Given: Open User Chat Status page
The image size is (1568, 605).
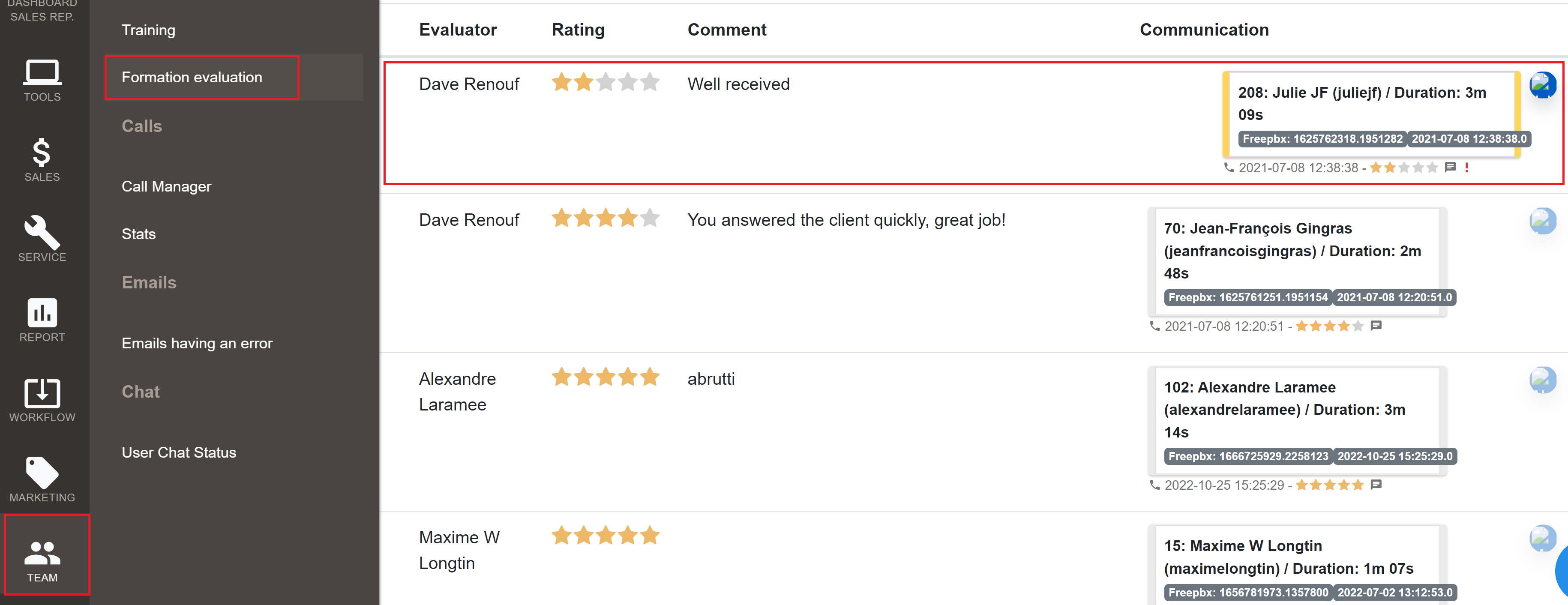Looking at the screenshot, I should [178, 452].
